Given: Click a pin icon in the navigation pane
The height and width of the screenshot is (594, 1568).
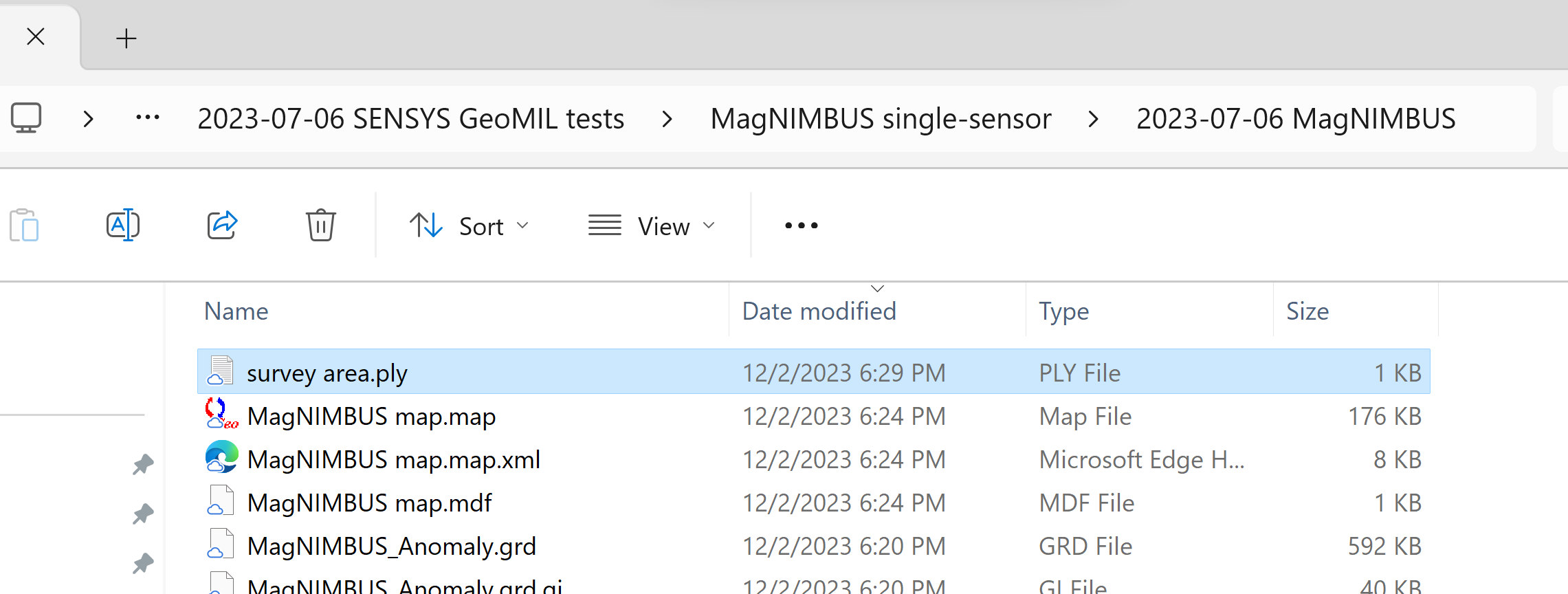Looking at the screenshot, I should 142,465.
